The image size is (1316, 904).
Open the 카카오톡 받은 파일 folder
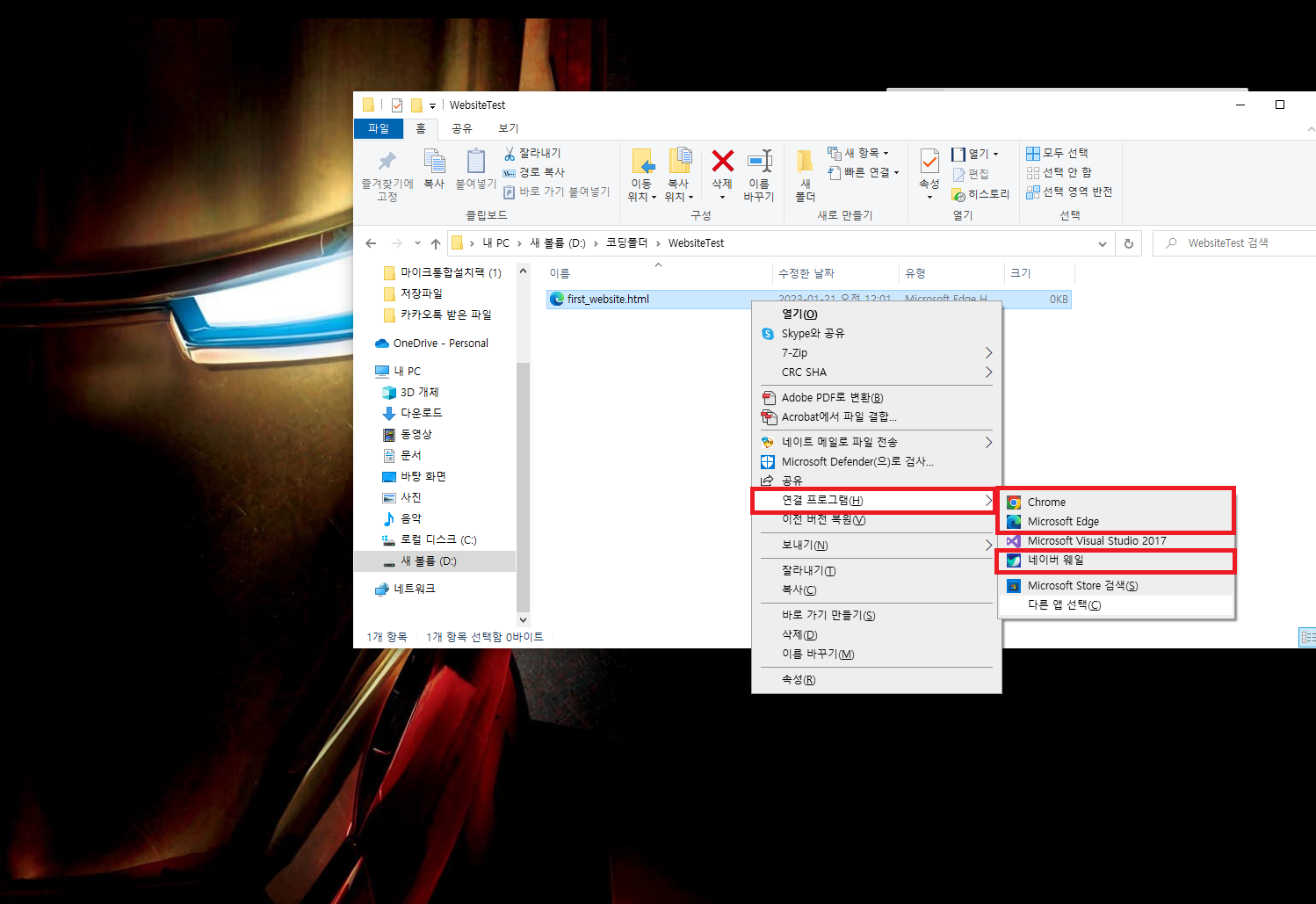(x=437, y=315)
